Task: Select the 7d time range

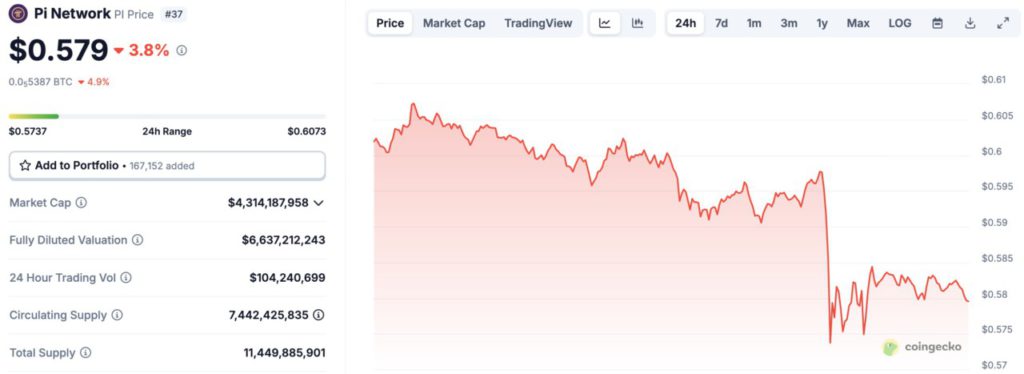Action: tap(721, 23)
